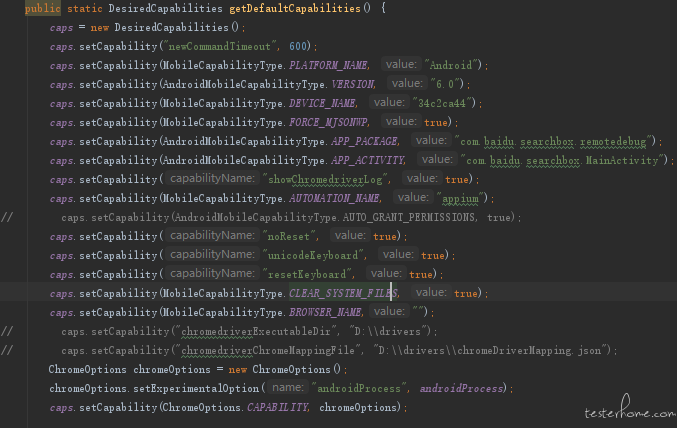Select the "Android" string value
The width and height of the screenshot is (677, 428).
pyautogui.click(x=451, y=65)
